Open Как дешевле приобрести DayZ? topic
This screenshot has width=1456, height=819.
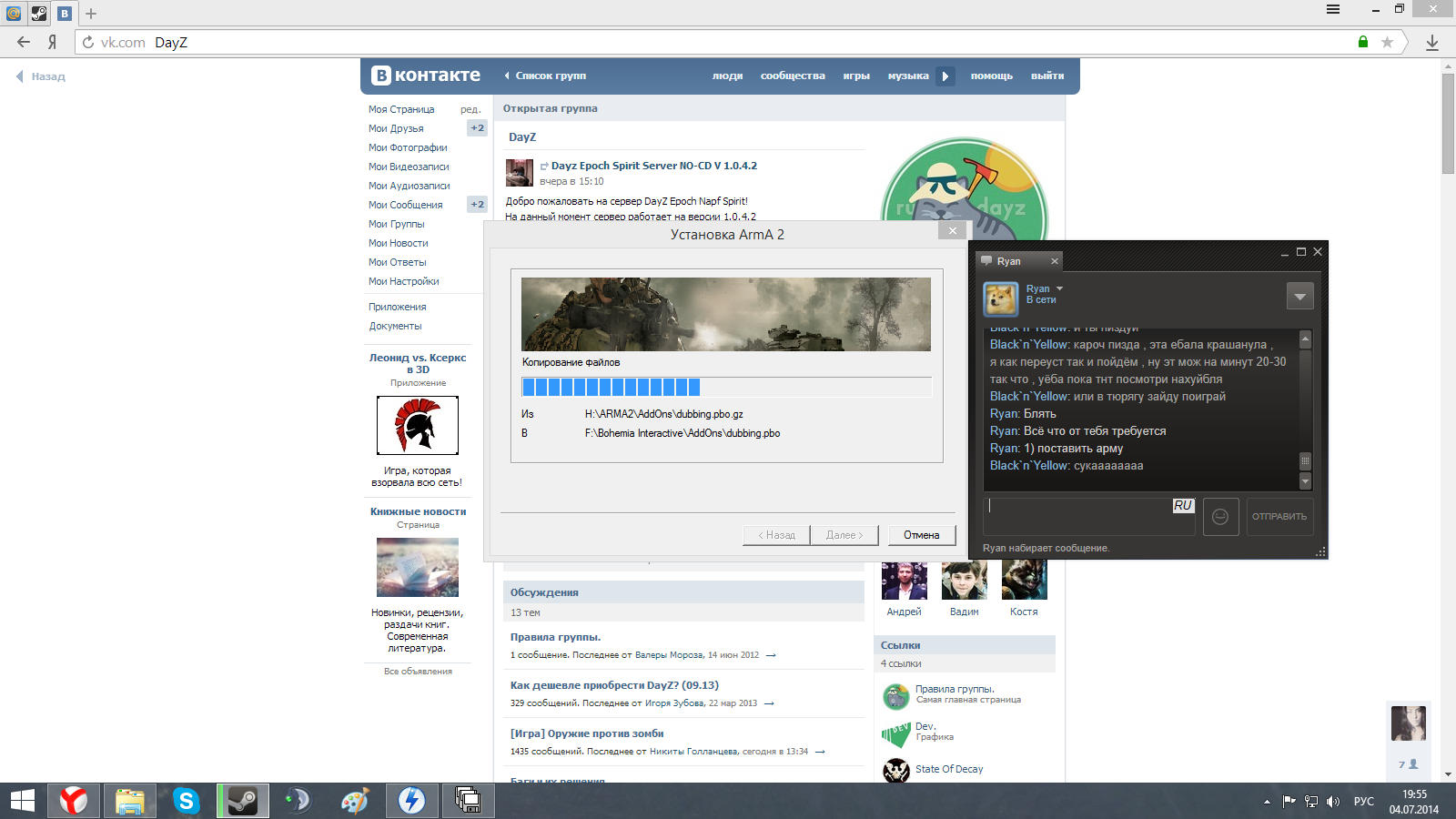pos(614,685)
